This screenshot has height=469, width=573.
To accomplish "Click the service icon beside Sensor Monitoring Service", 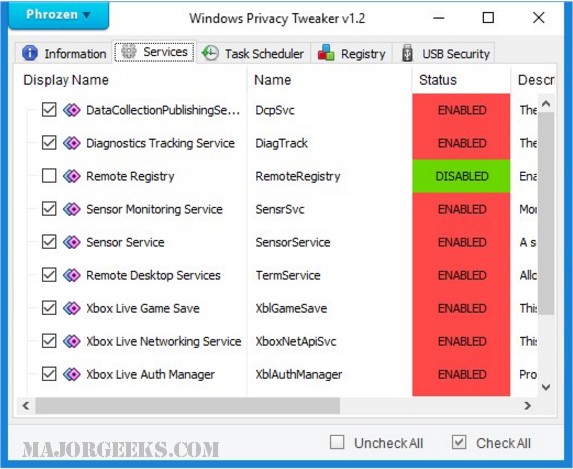I will [72, 209].
